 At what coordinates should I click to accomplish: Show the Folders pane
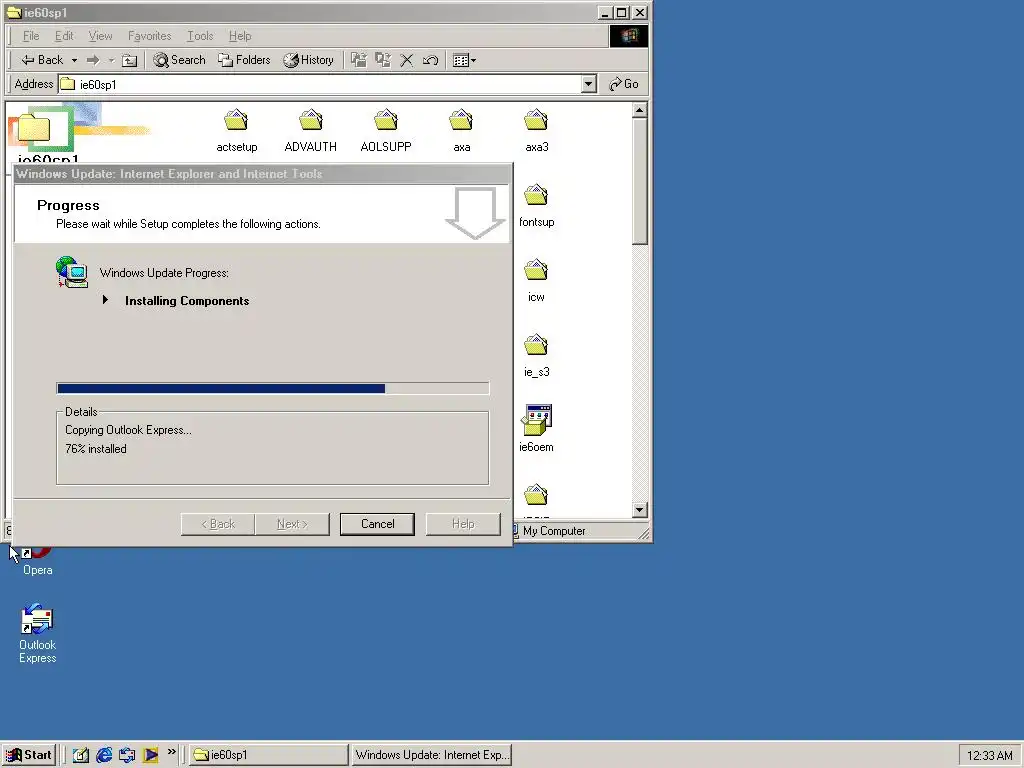(244, 60)
